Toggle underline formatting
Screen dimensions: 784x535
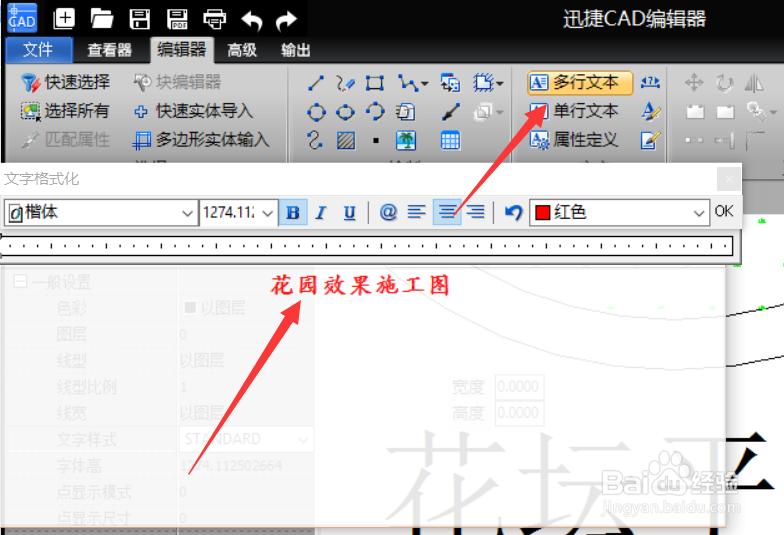coord(350,212)
